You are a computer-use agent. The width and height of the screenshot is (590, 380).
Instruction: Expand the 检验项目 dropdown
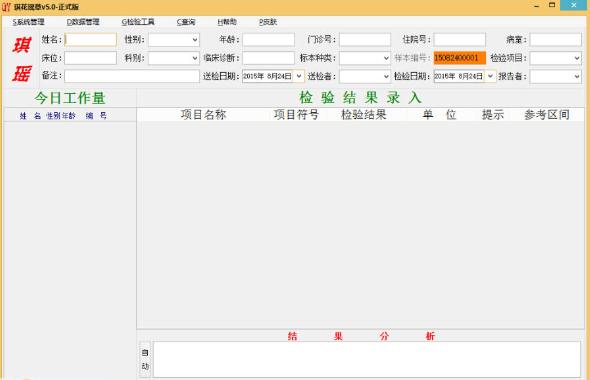[577, 58]
